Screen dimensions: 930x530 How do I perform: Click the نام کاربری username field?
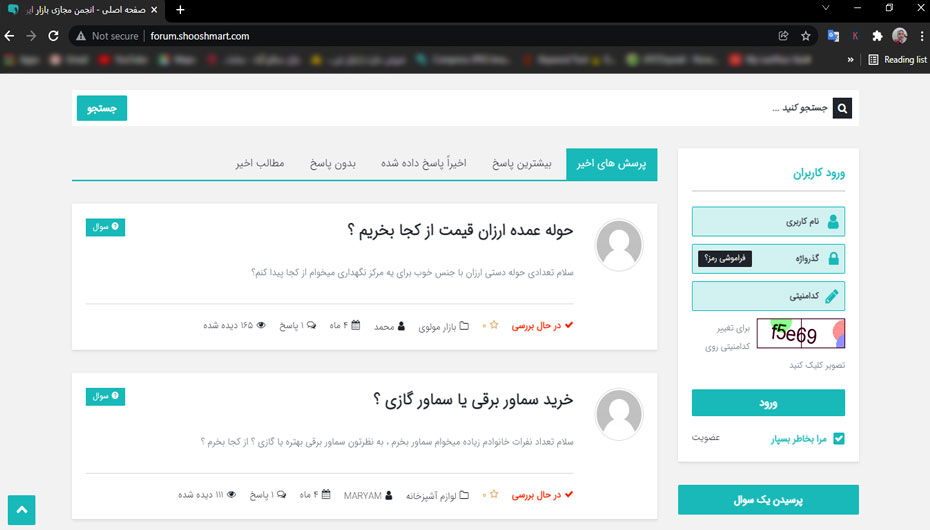pos(768,221)
